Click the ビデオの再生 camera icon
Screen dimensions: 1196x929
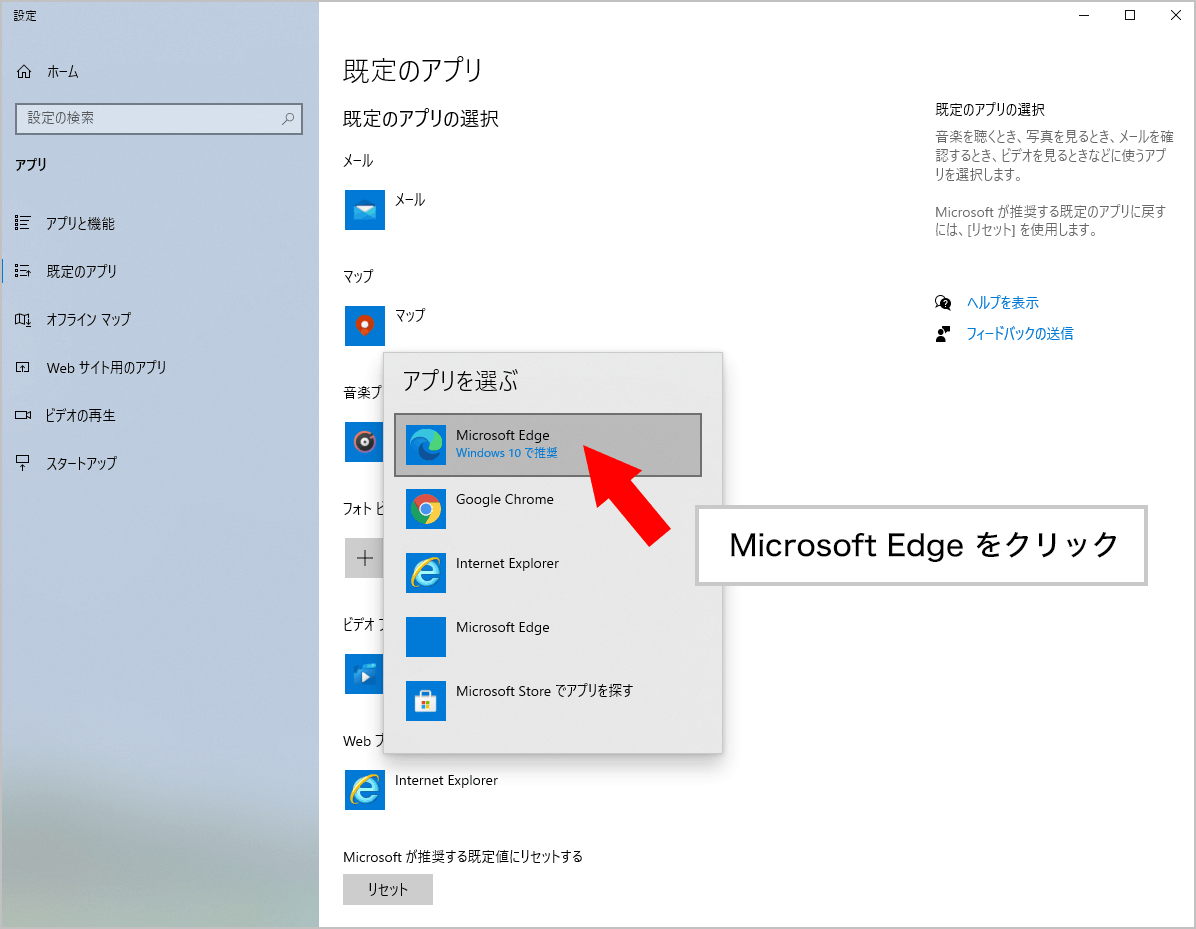click(23, 415)
